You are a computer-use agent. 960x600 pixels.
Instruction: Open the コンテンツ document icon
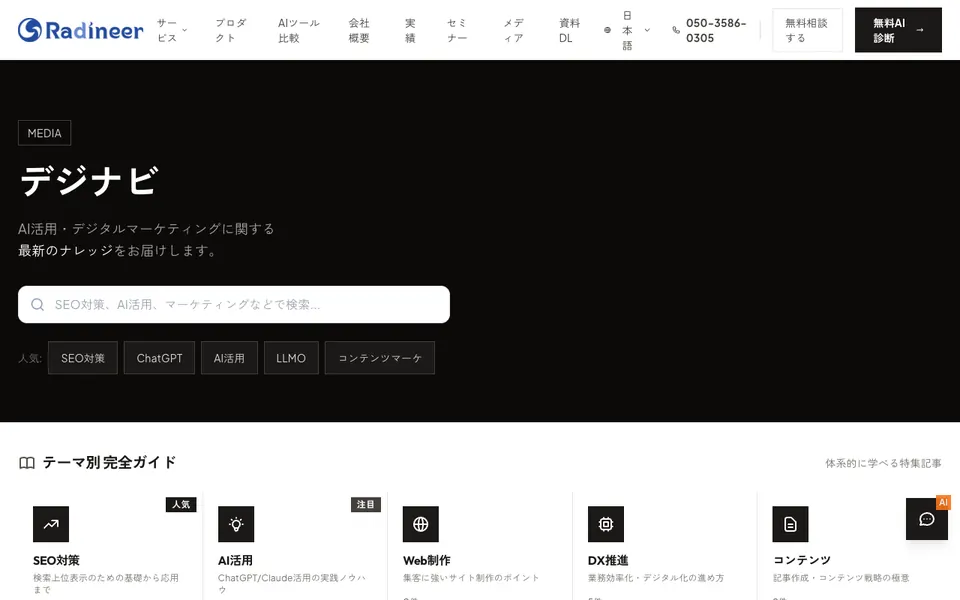coord(790,524)
